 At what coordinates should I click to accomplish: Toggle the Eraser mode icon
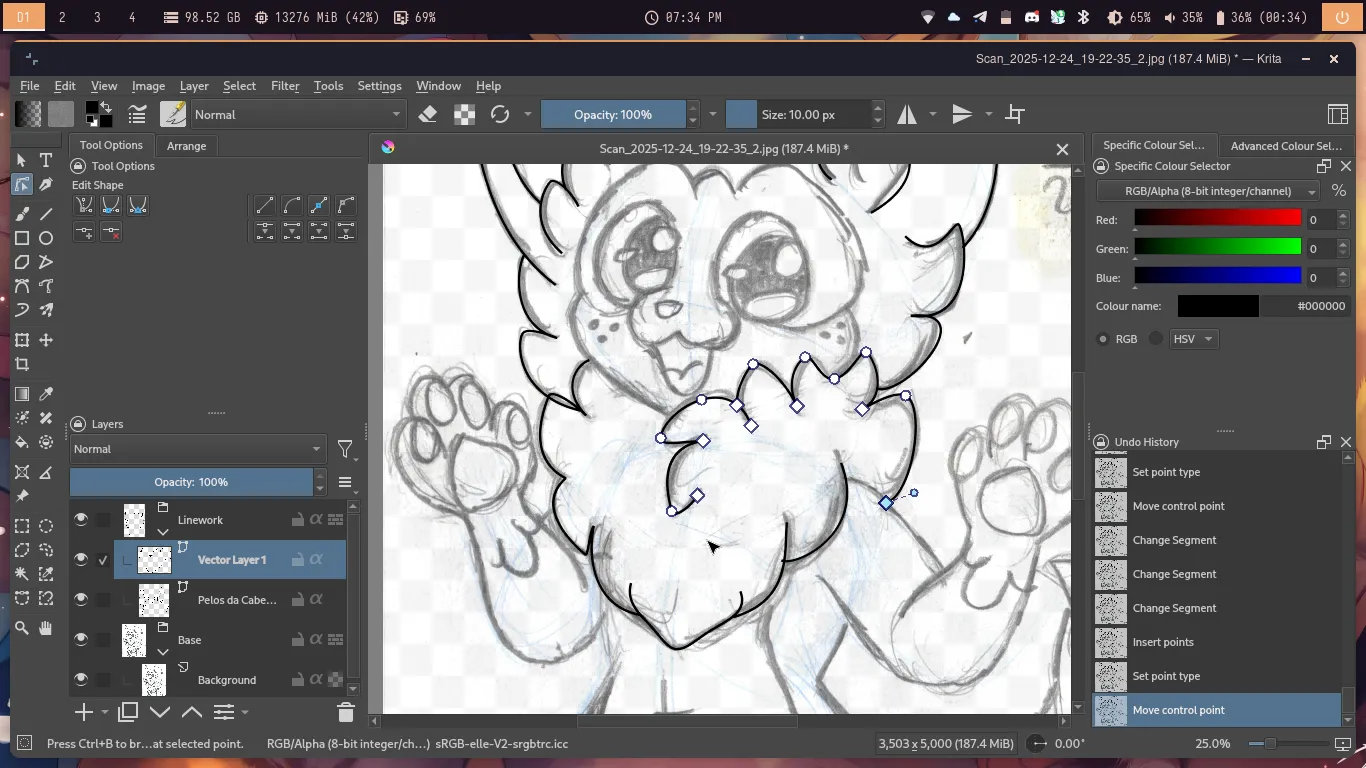[x=428, y=115]
